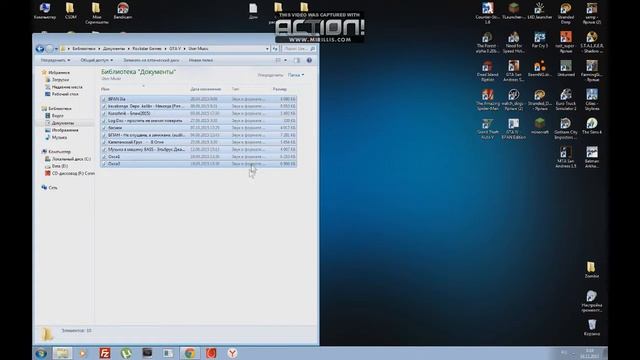The height and width of the screenshot is (360, 640).
Task: Select Документы in the breadcrumb path
Action: point(114,49)
